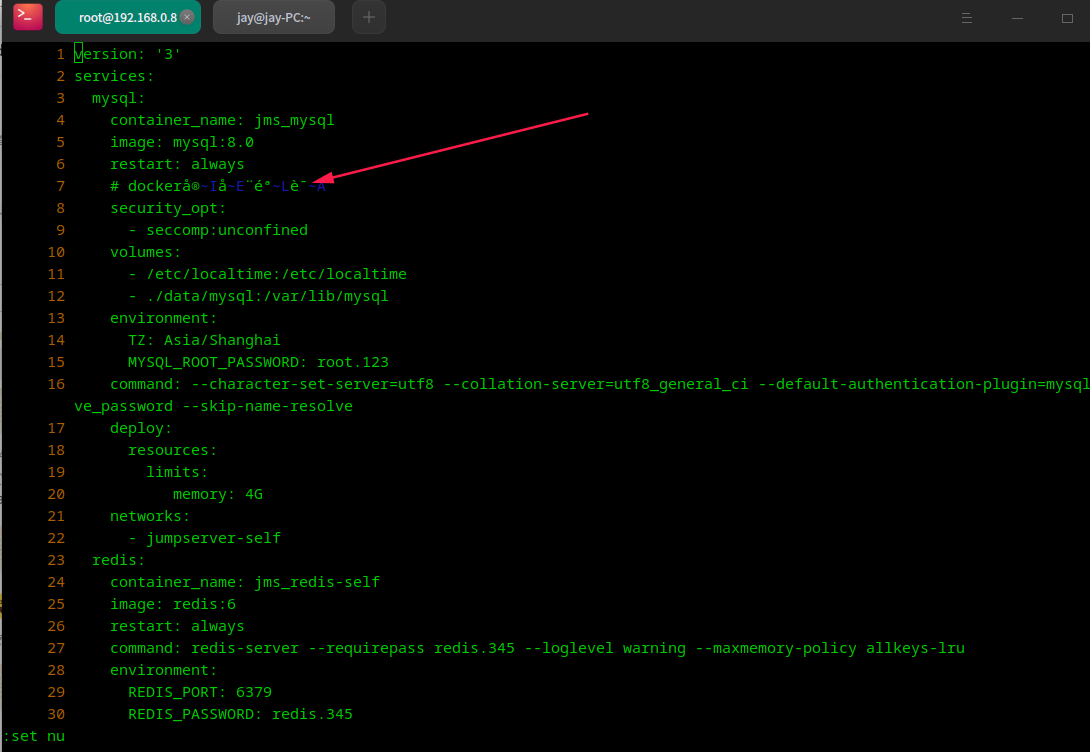
Task: Click "restart: always" on line 26
Action: [x=177, y=626]
